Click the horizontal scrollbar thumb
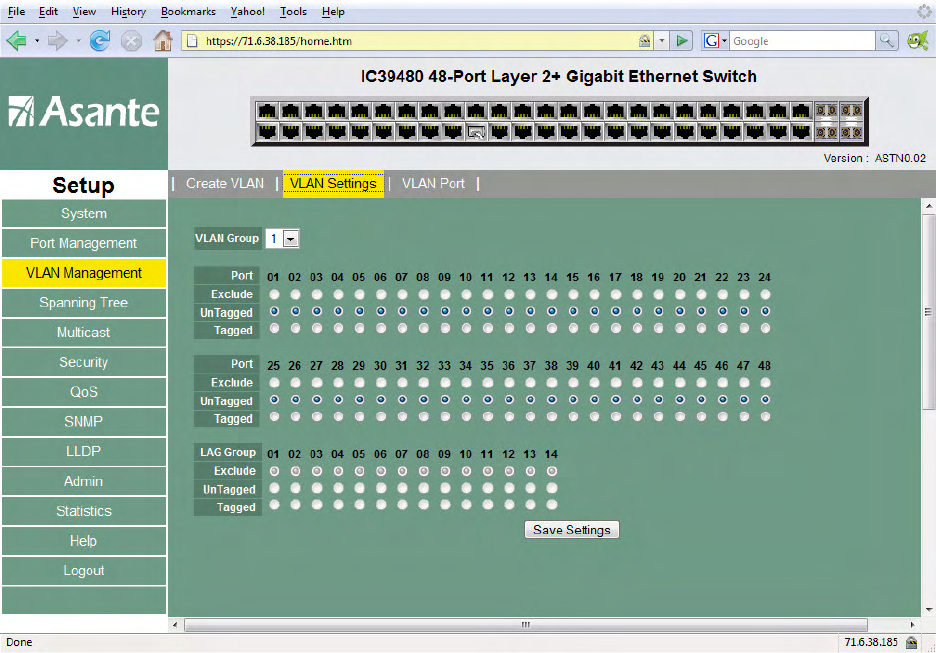This screenshot has width=936, height=653. [x=525, y=625]
